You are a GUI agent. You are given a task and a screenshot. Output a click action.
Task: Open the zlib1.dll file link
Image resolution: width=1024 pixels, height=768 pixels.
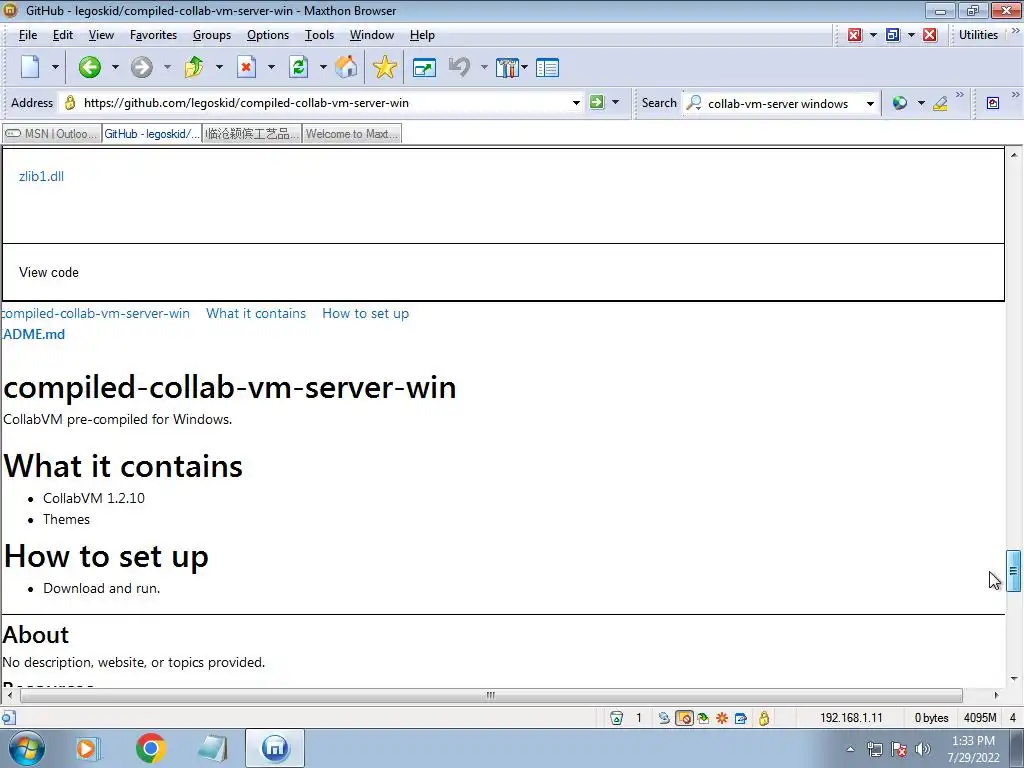pyautogui.click(x=41, y=176)
